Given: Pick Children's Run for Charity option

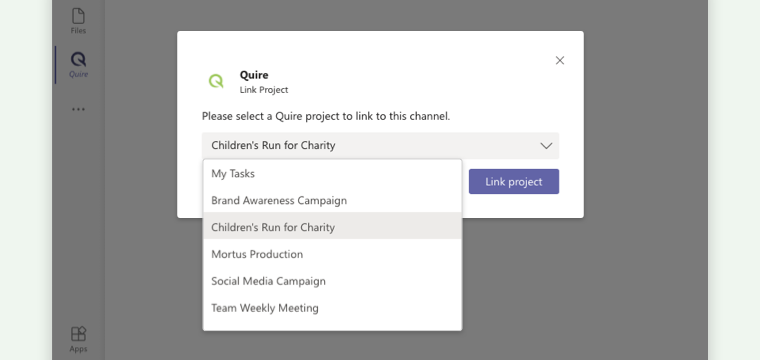Looking at the screenshot, I should (x=332, y=227).
